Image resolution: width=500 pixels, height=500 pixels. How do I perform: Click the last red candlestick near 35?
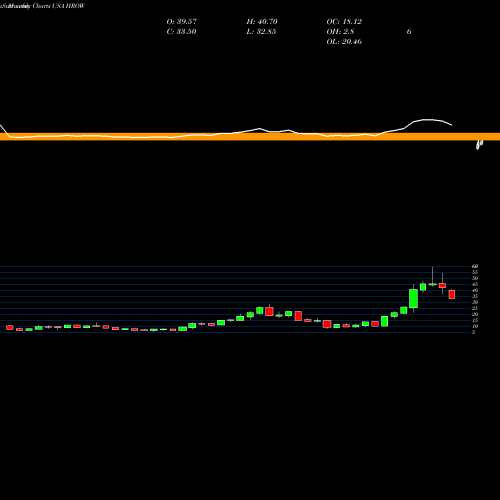pos(452,294)
